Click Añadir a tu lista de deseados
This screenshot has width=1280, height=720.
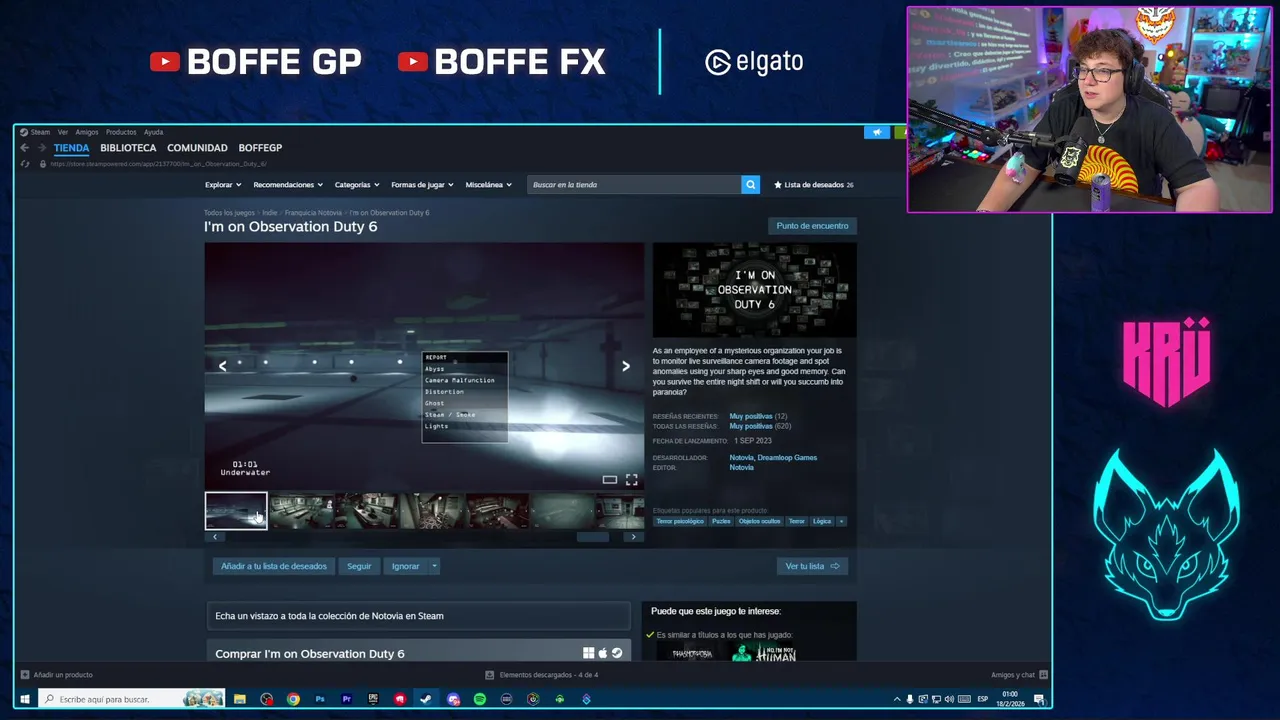pos(274,566)
